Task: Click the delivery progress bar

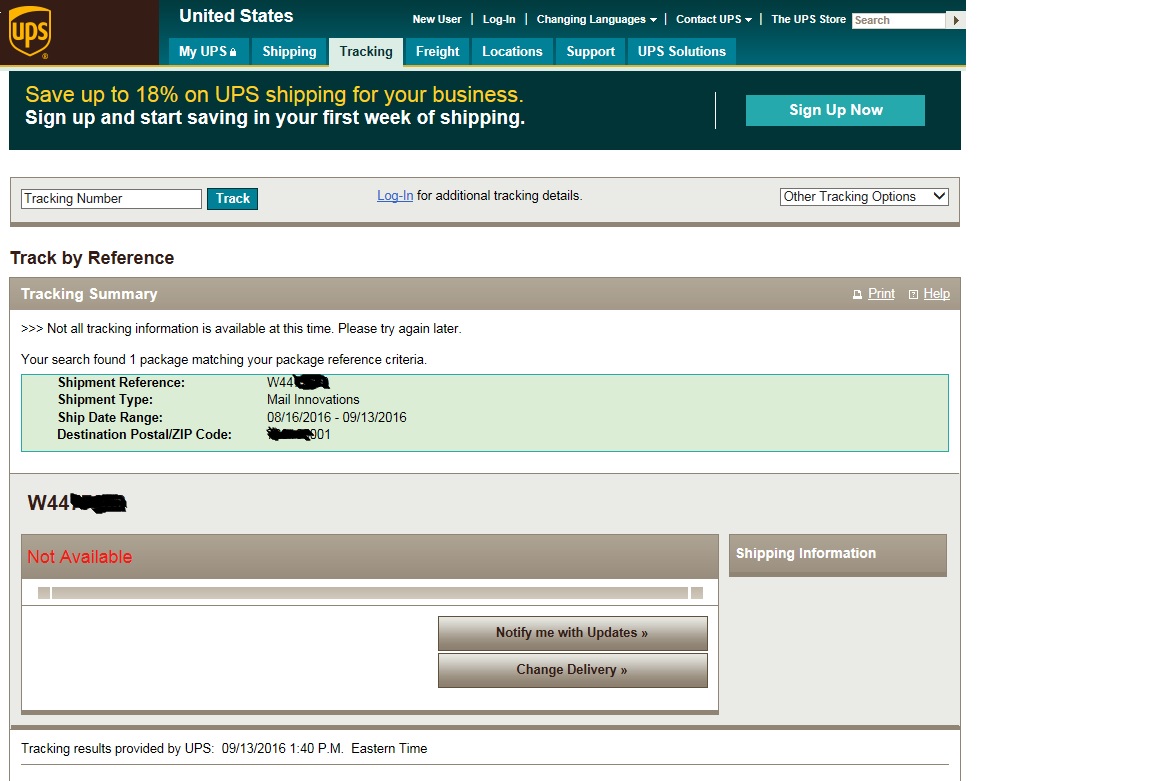Action: (370, 593)
